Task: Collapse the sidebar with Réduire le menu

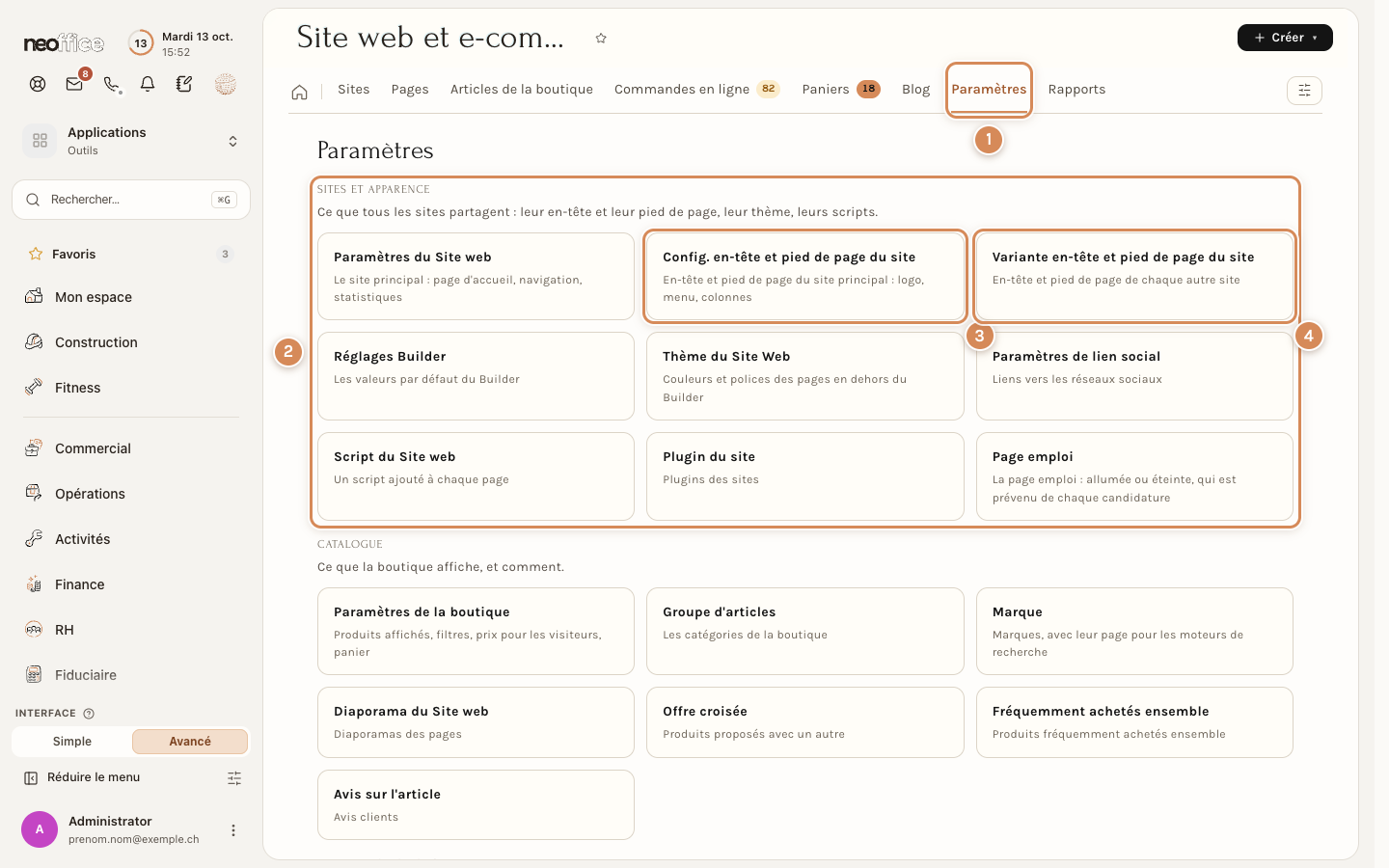Action: (83, 777)
